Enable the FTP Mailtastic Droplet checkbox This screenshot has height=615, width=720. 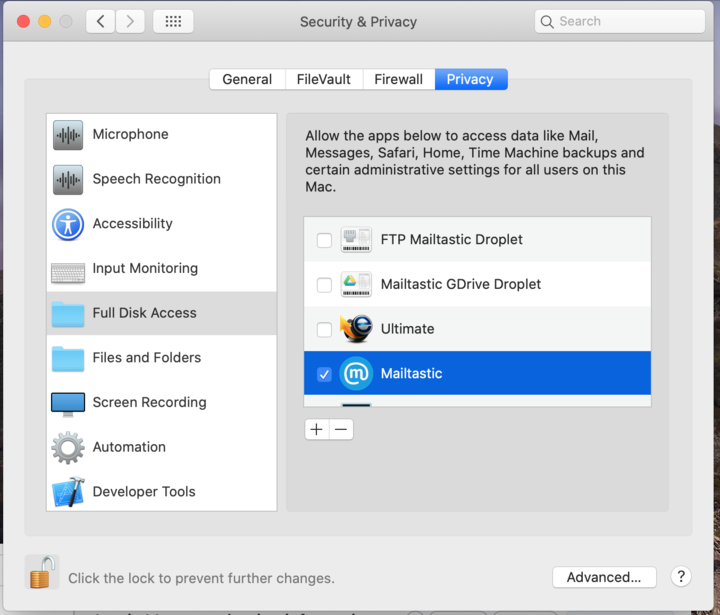324,240
